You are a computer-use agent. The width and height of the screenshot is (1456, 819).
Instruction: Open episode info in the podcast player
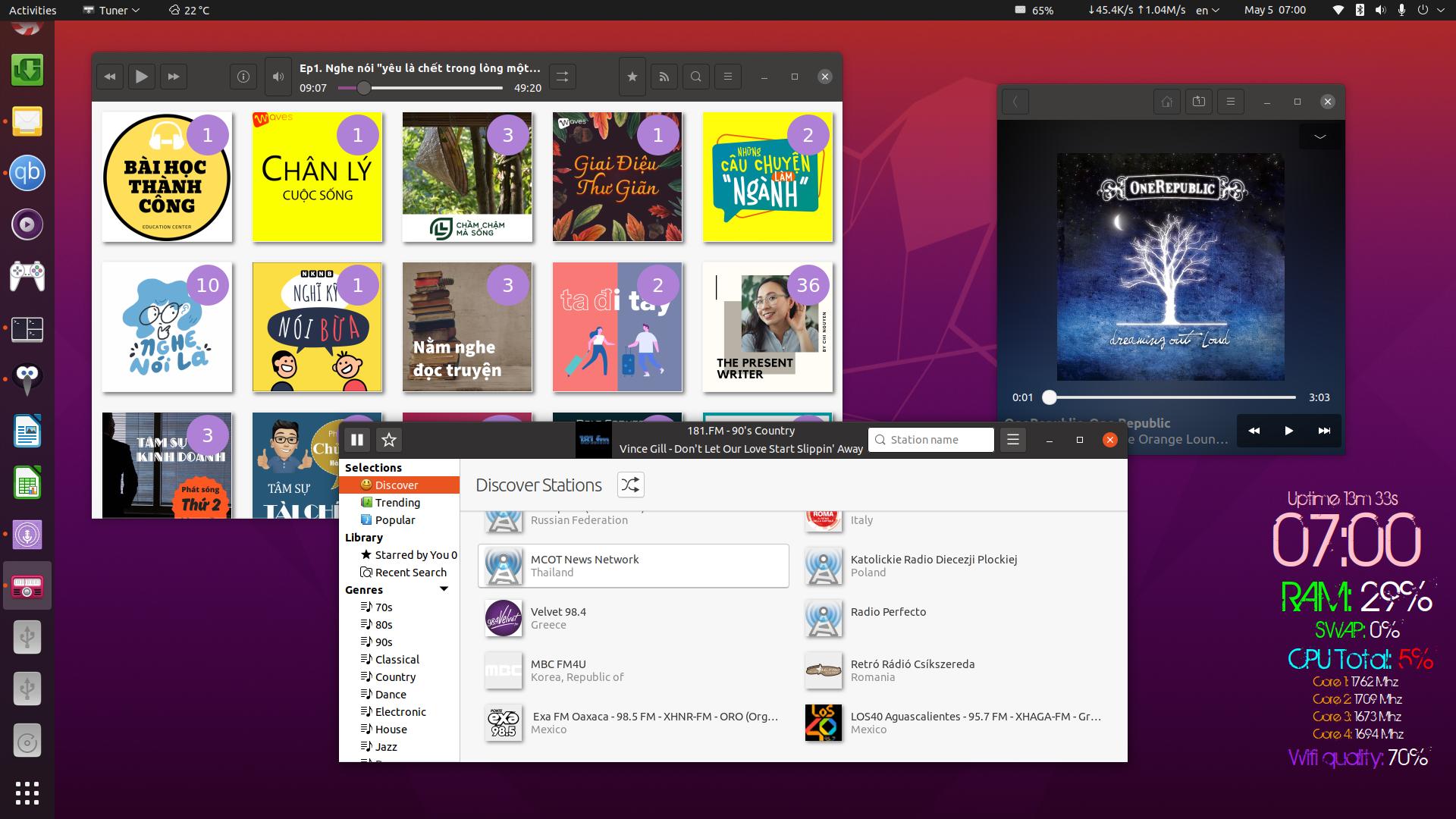point(243,77)
